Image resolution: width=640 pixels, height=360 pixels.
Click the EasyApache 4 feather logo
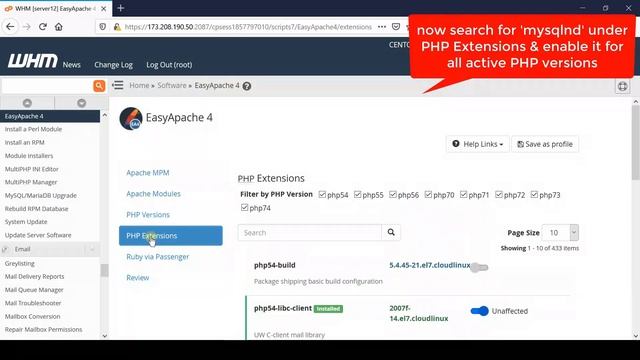tap(131, 118)
